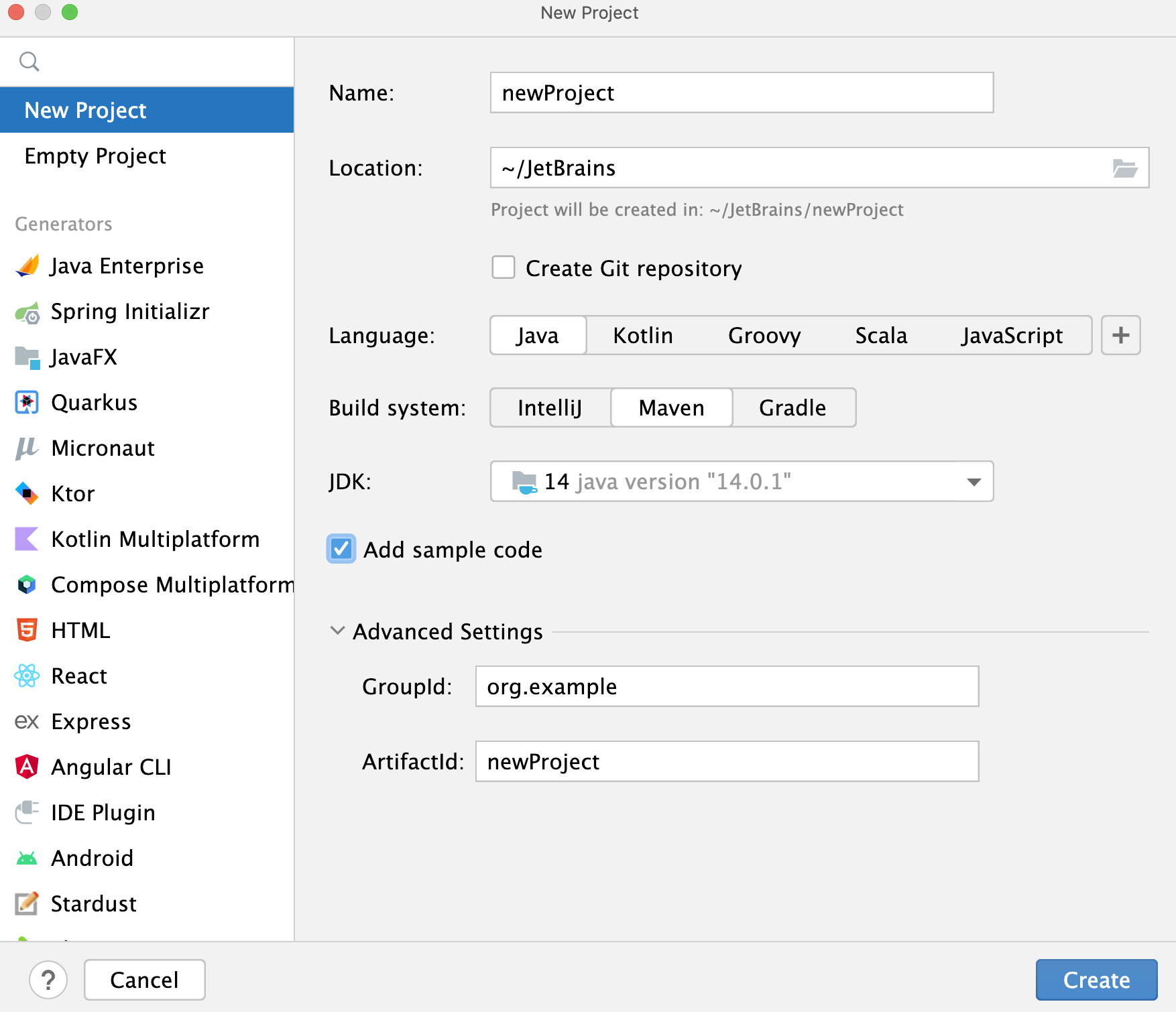Select the React generator icon
Image resolution: width=1176 pixels, height=1012 pixels.
click(x=26, y=676)
